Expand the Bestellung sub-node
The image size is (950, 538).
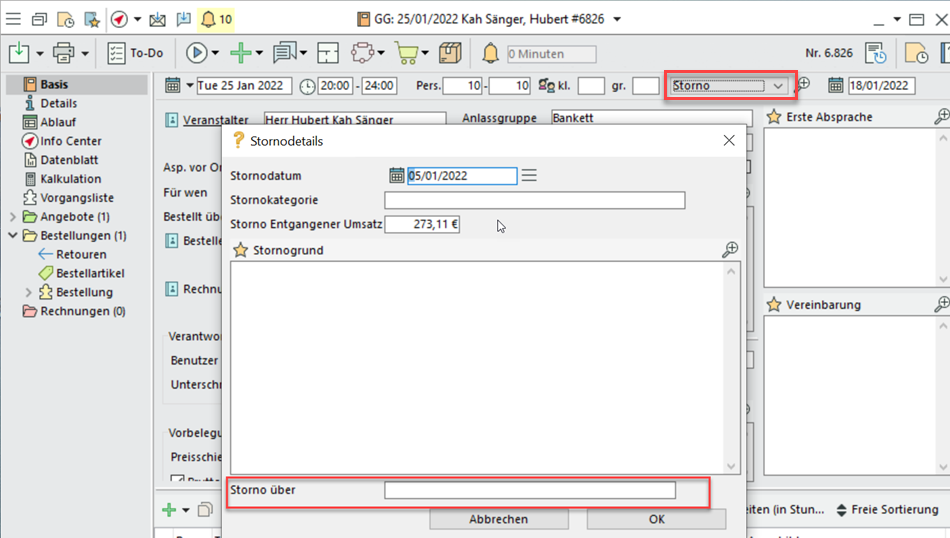(28, 293)
